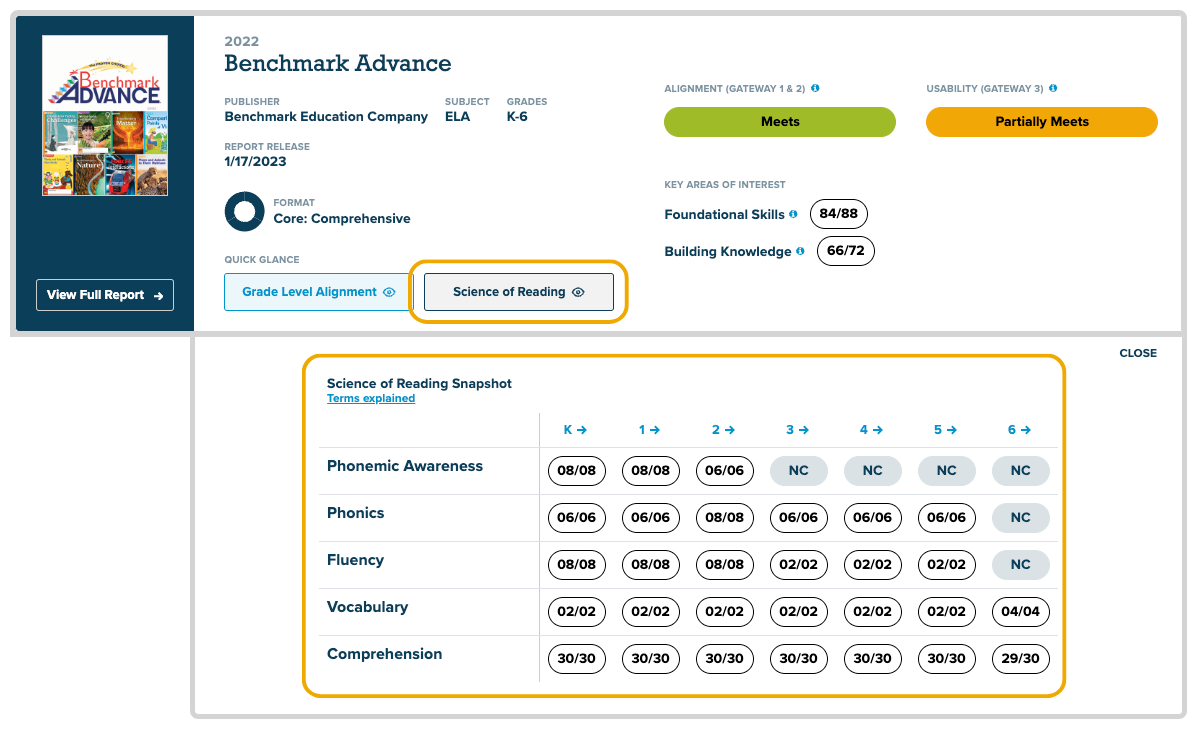This screenshot has height=729, width=1198.
Task: Toggle the Science of Reading quick glance
Action: [519, 292]
